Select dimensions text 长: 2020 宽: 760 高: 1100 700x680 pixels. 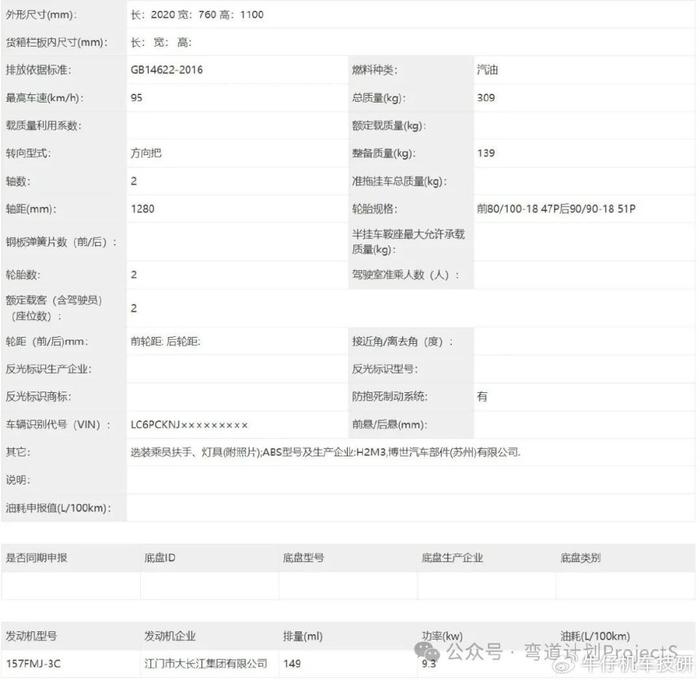click(197, 15)
